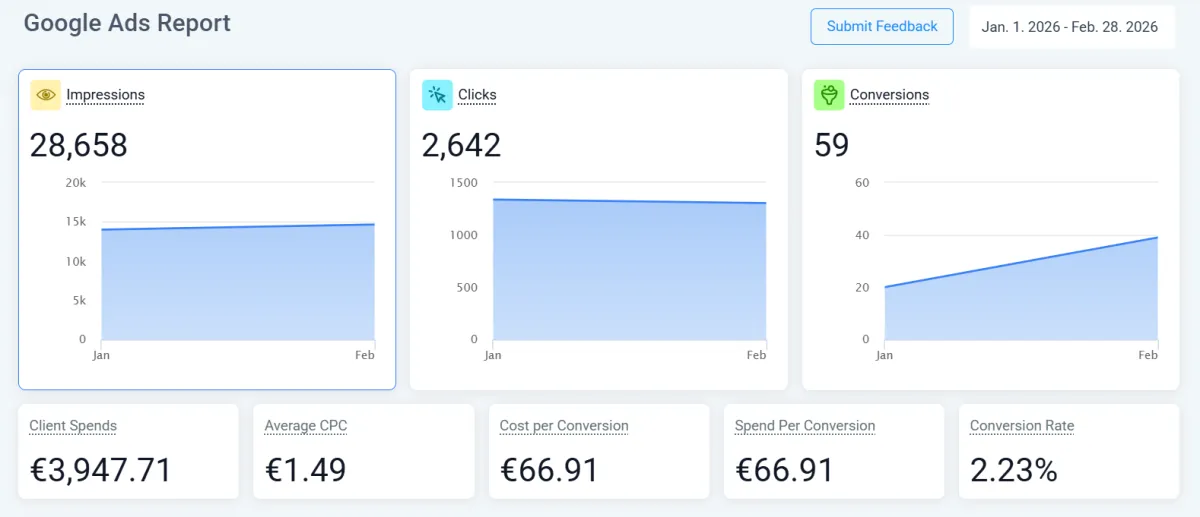Click the Average CPC label
Image resolution: width=1200 pixels, height=517 pixels.
(x=306, y=426)
